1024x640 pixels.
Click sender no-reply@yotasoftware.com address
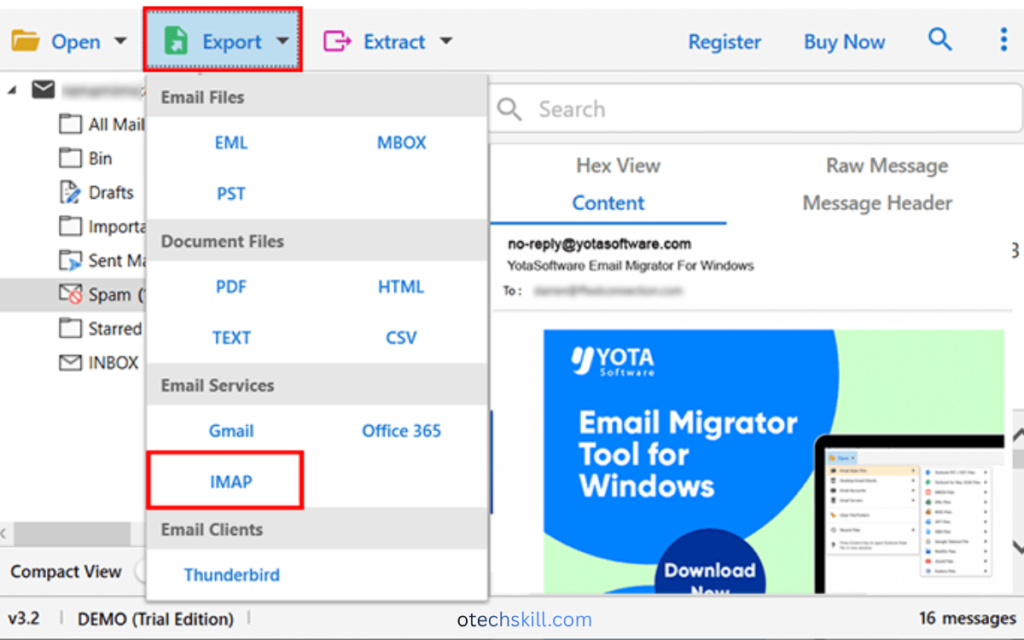tap(599, 244)
